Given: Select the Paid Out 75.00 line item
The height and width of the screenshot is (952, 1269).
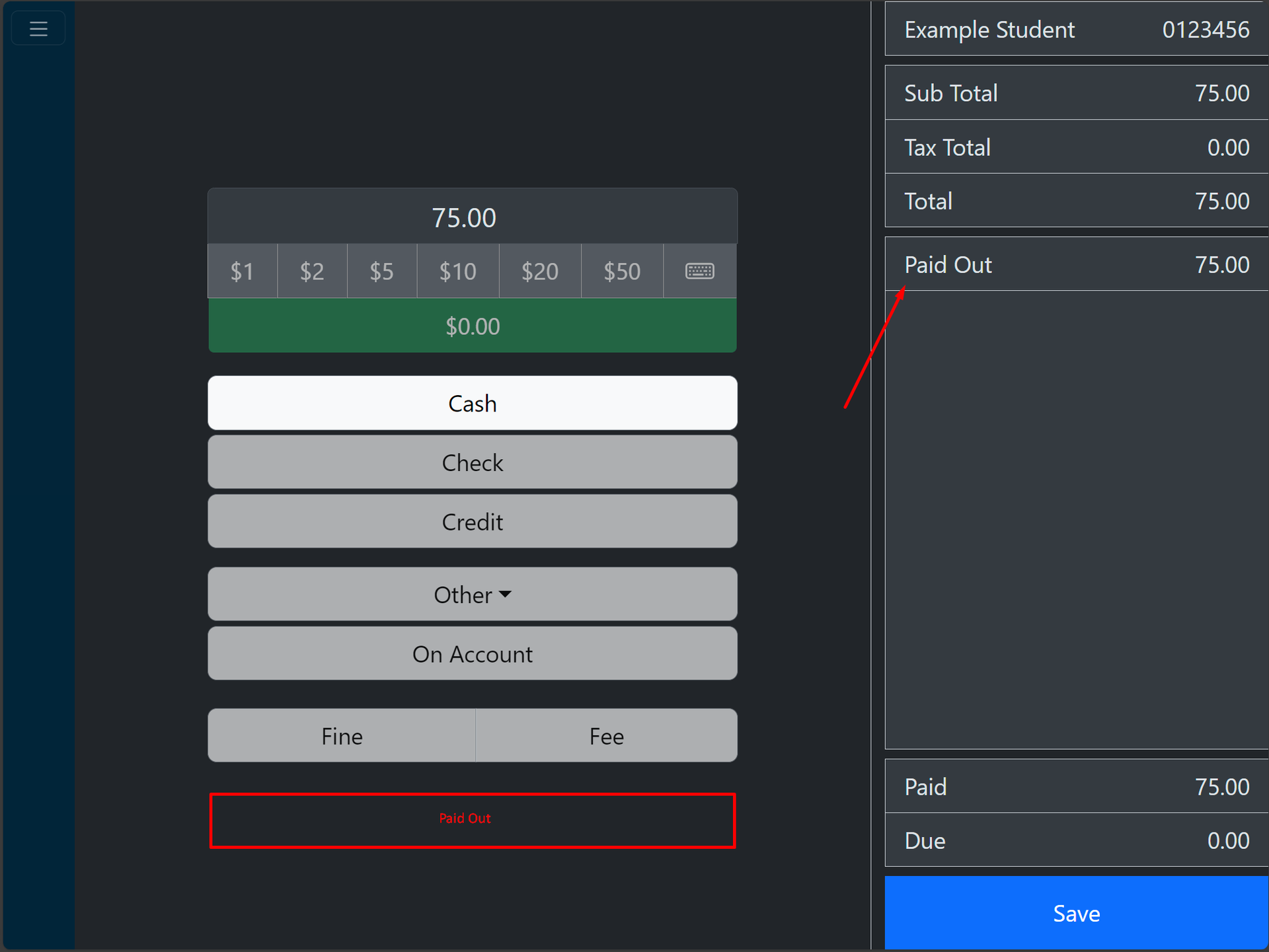Looking at the screenshot, I should [x=1076, y=264].
